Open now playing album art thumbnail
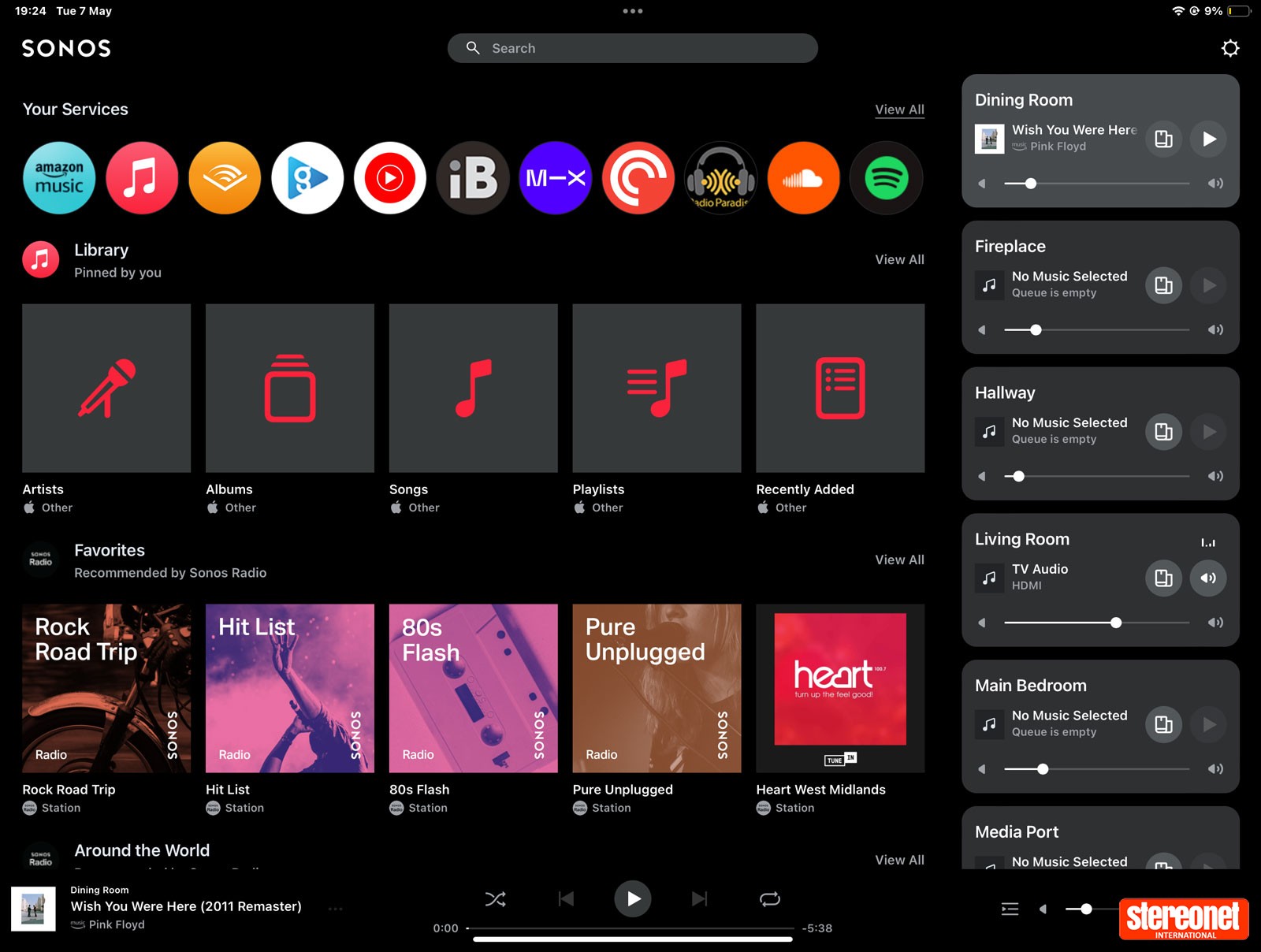This screenshot has height=952, width=1261. pos(33,909)
